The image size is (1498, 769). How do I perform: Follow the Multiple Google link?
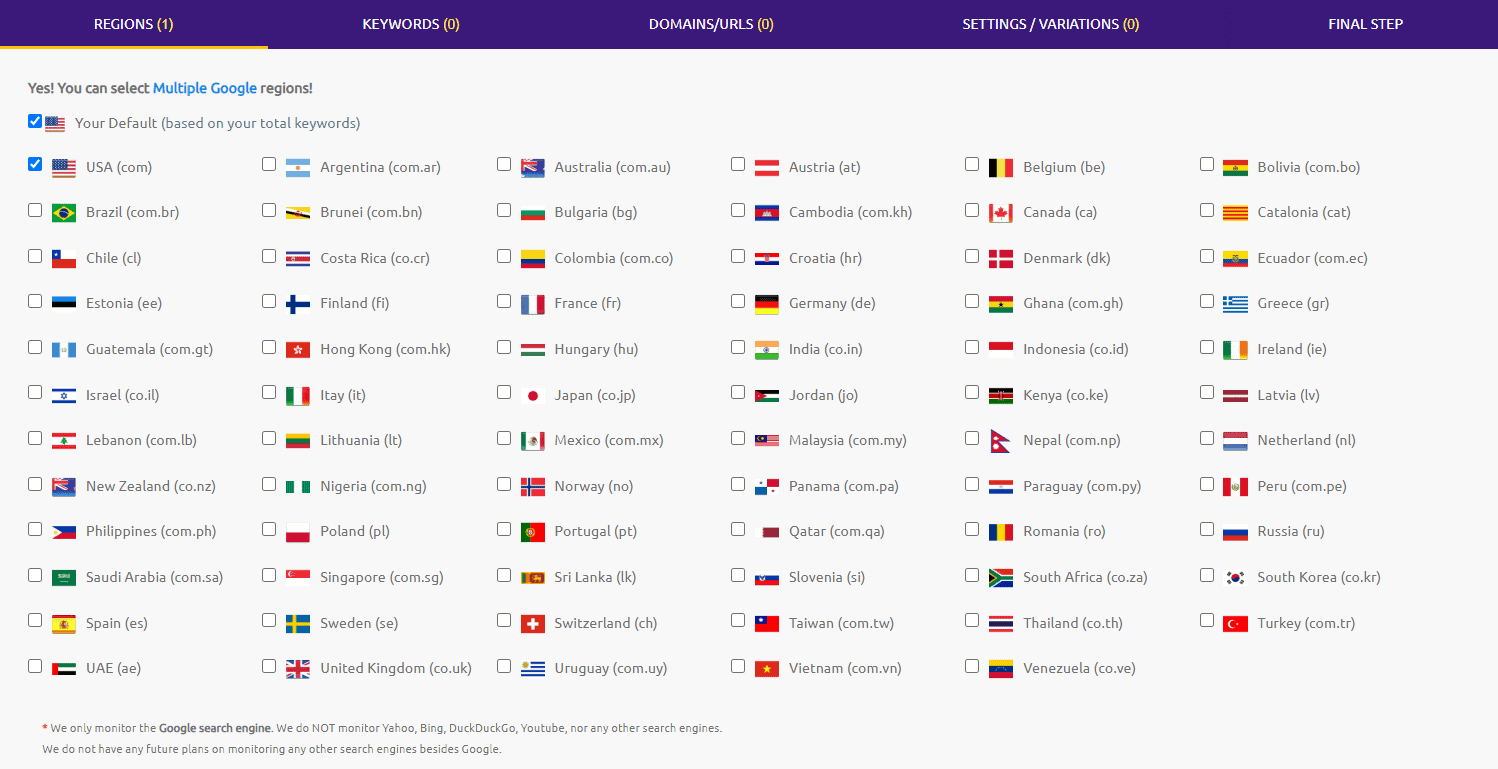(x=205, y=88)
